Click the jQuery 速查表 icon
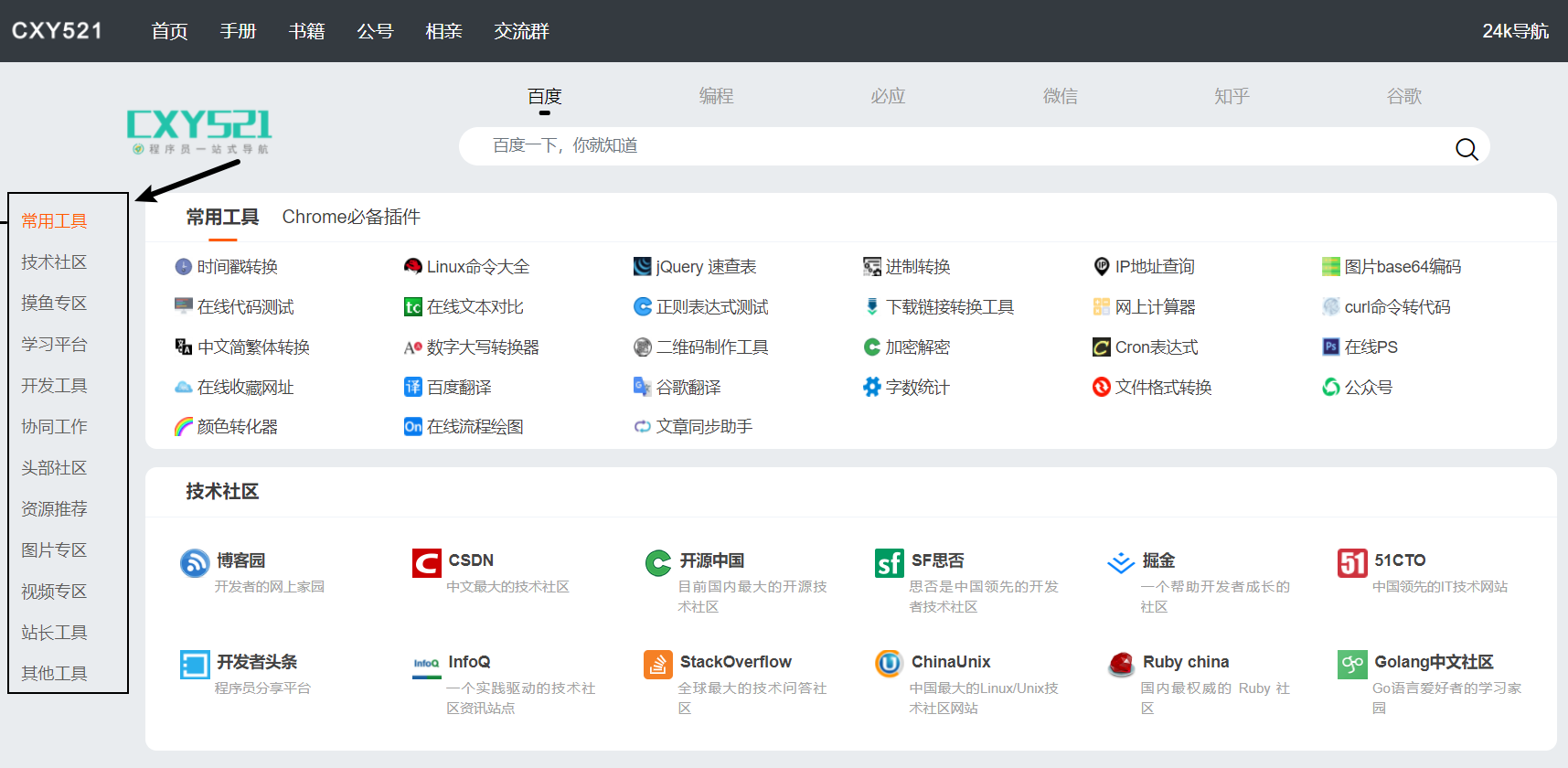Screen dimensions: 1568x768 coord(643,267)
